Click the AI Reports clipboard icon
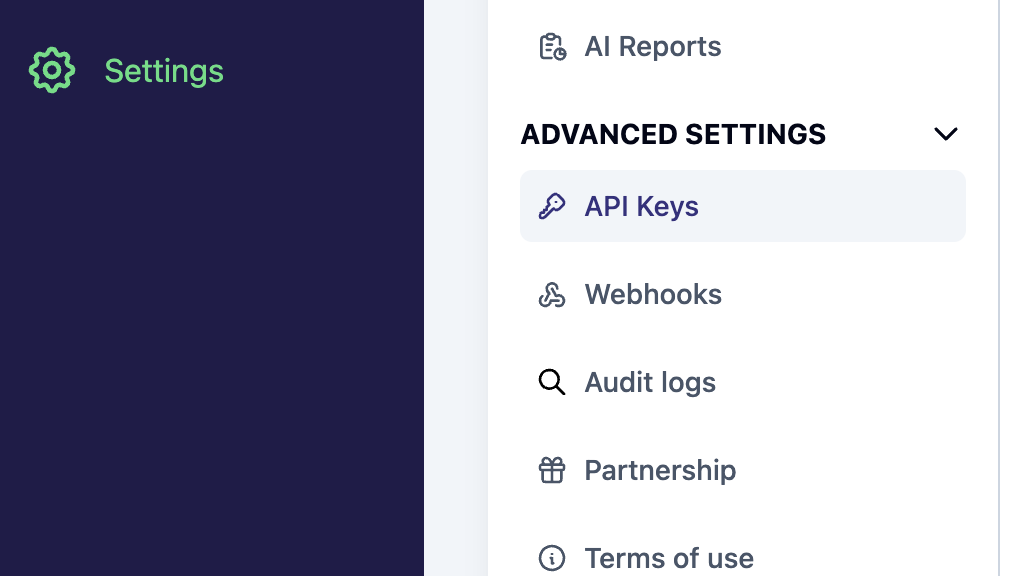Screen dimensions: 1030x576 tap(552, 47)
